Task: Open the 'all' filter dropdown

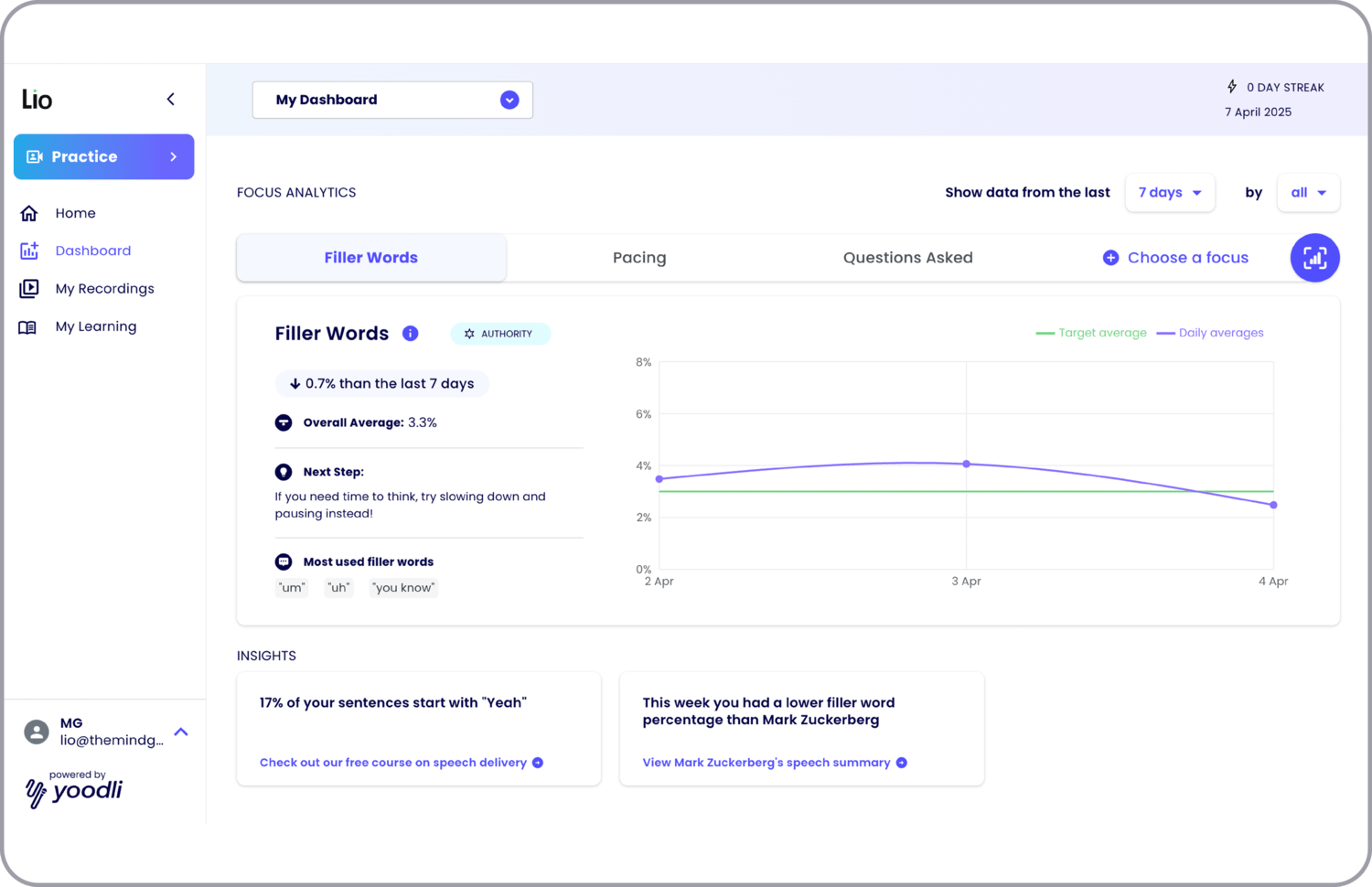Action: point(1307,193)
